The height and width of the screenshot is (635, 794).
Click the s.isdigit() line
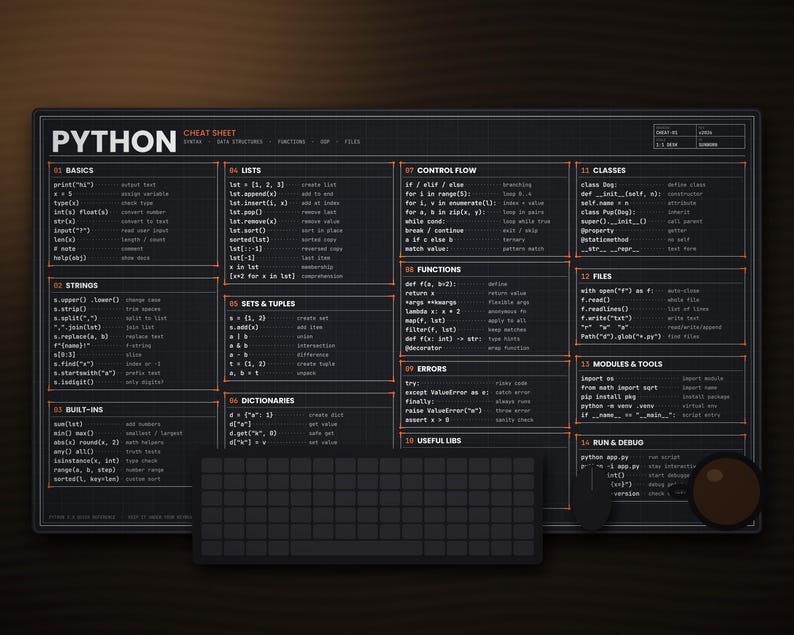pos(74,382)
